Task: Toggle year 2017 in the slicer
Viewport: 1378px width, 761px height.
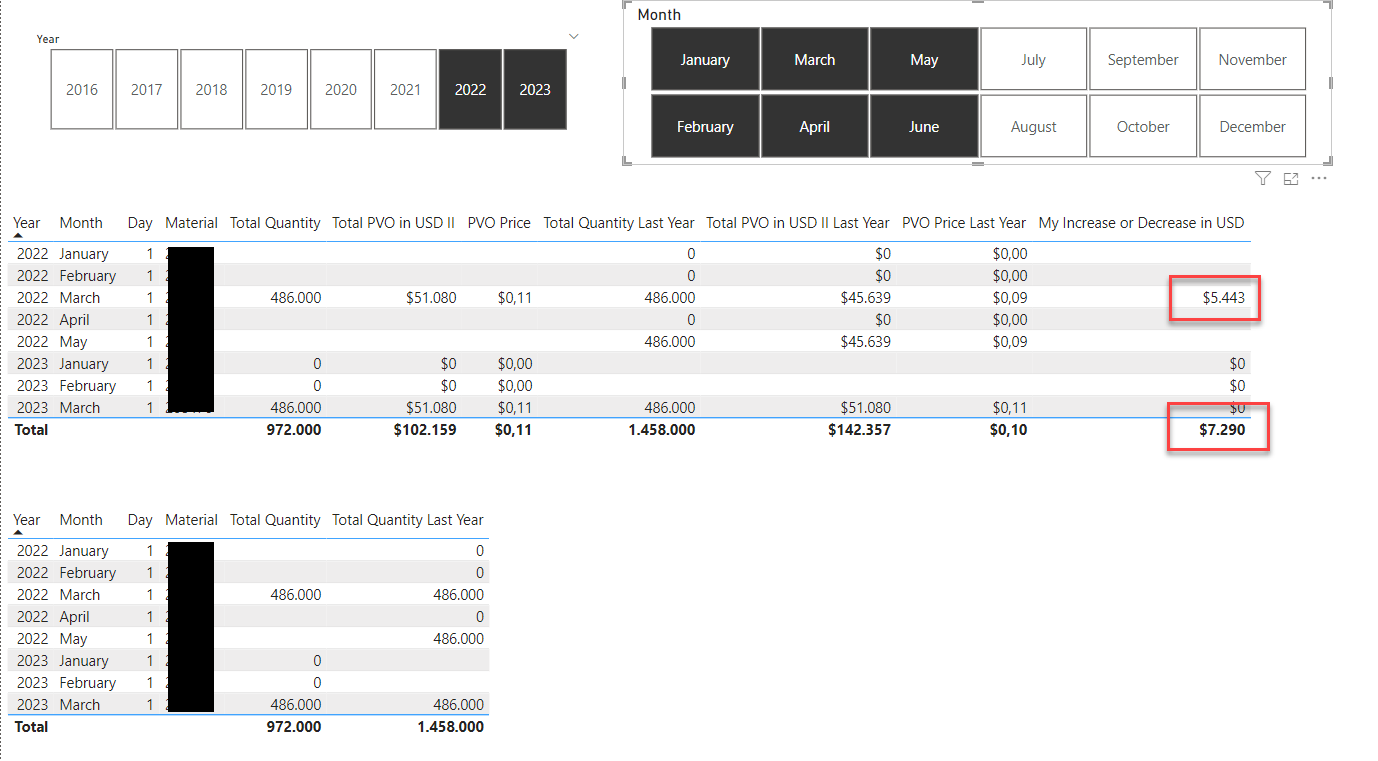Action: point(147,90)
